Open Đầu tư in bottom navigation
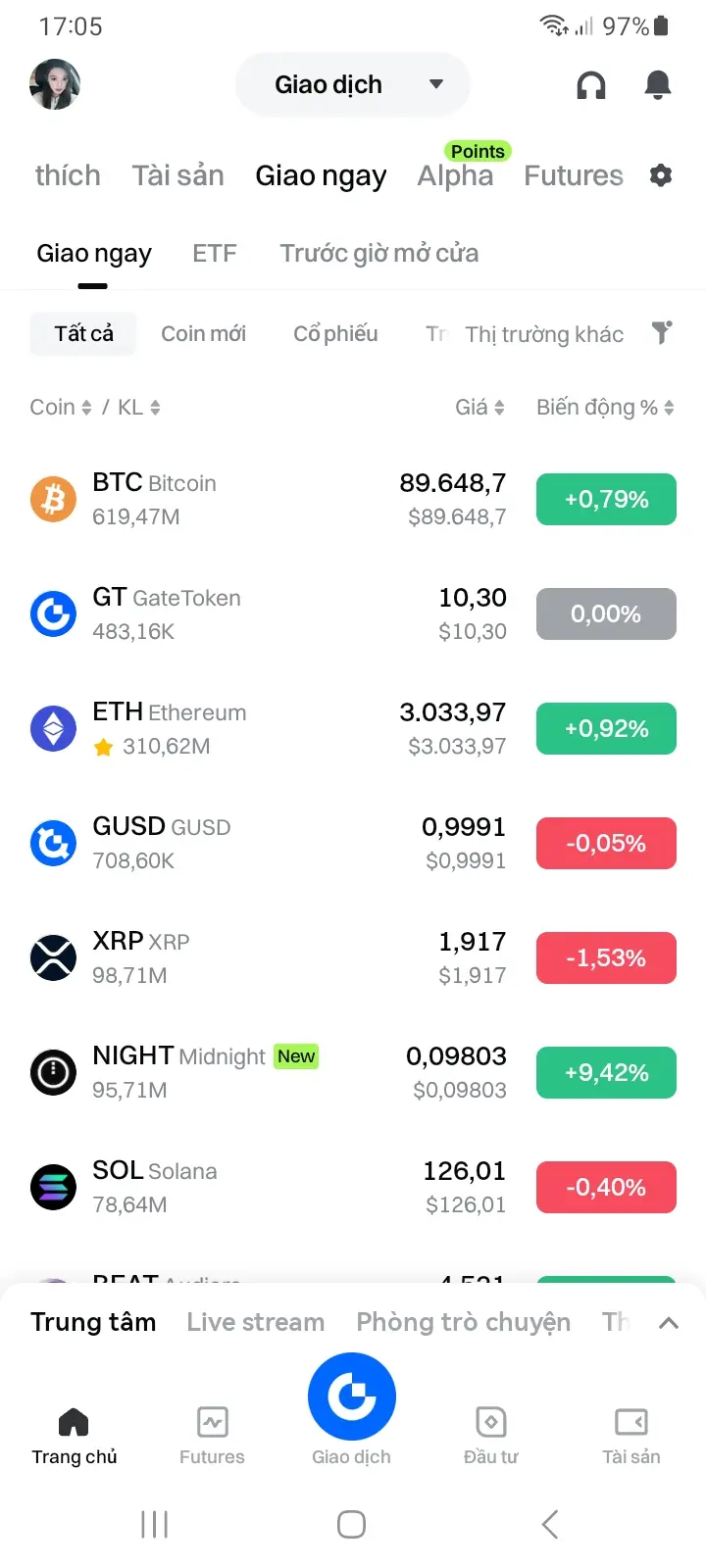706x1568 pixels. click(491, 1436)
